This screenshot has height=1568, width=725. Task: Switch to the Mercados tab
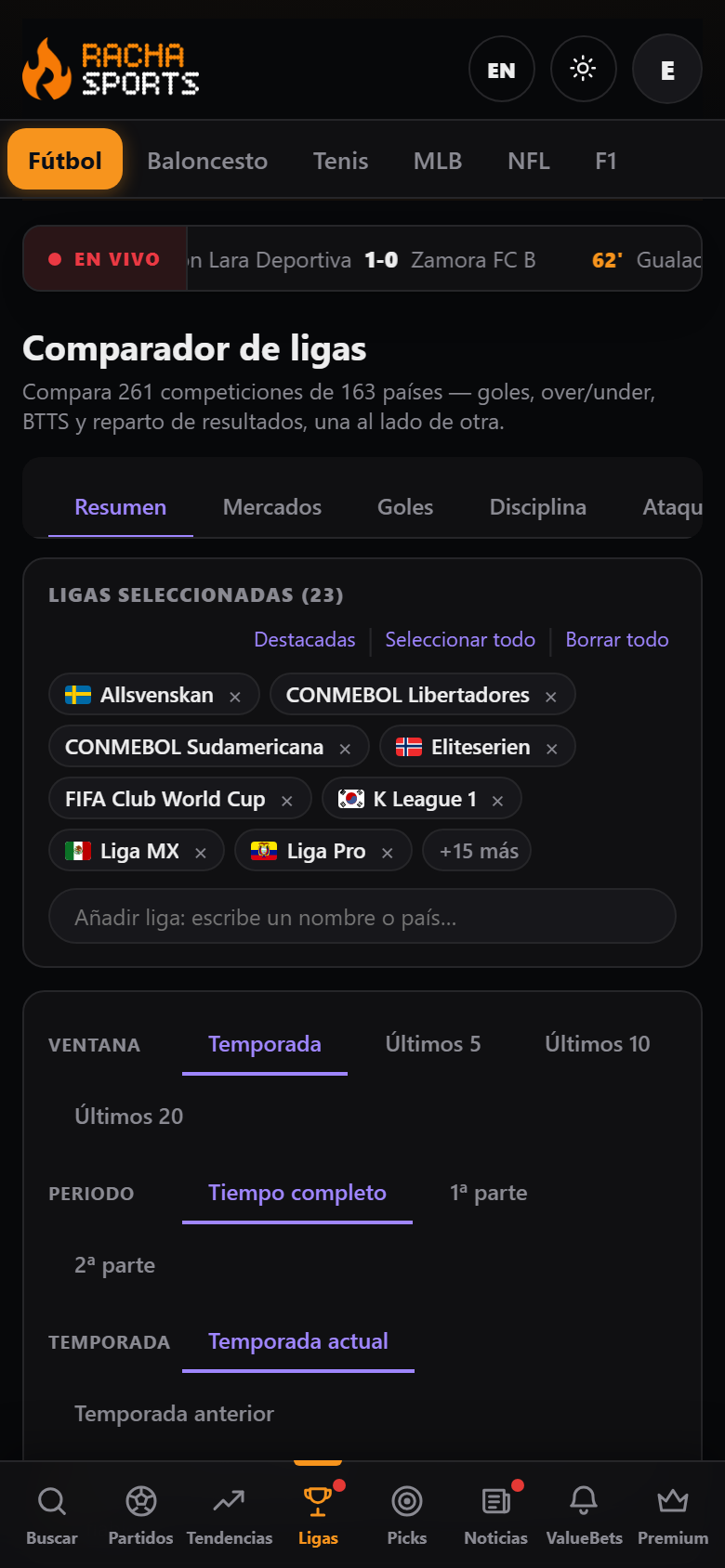(x=272, y=507)
